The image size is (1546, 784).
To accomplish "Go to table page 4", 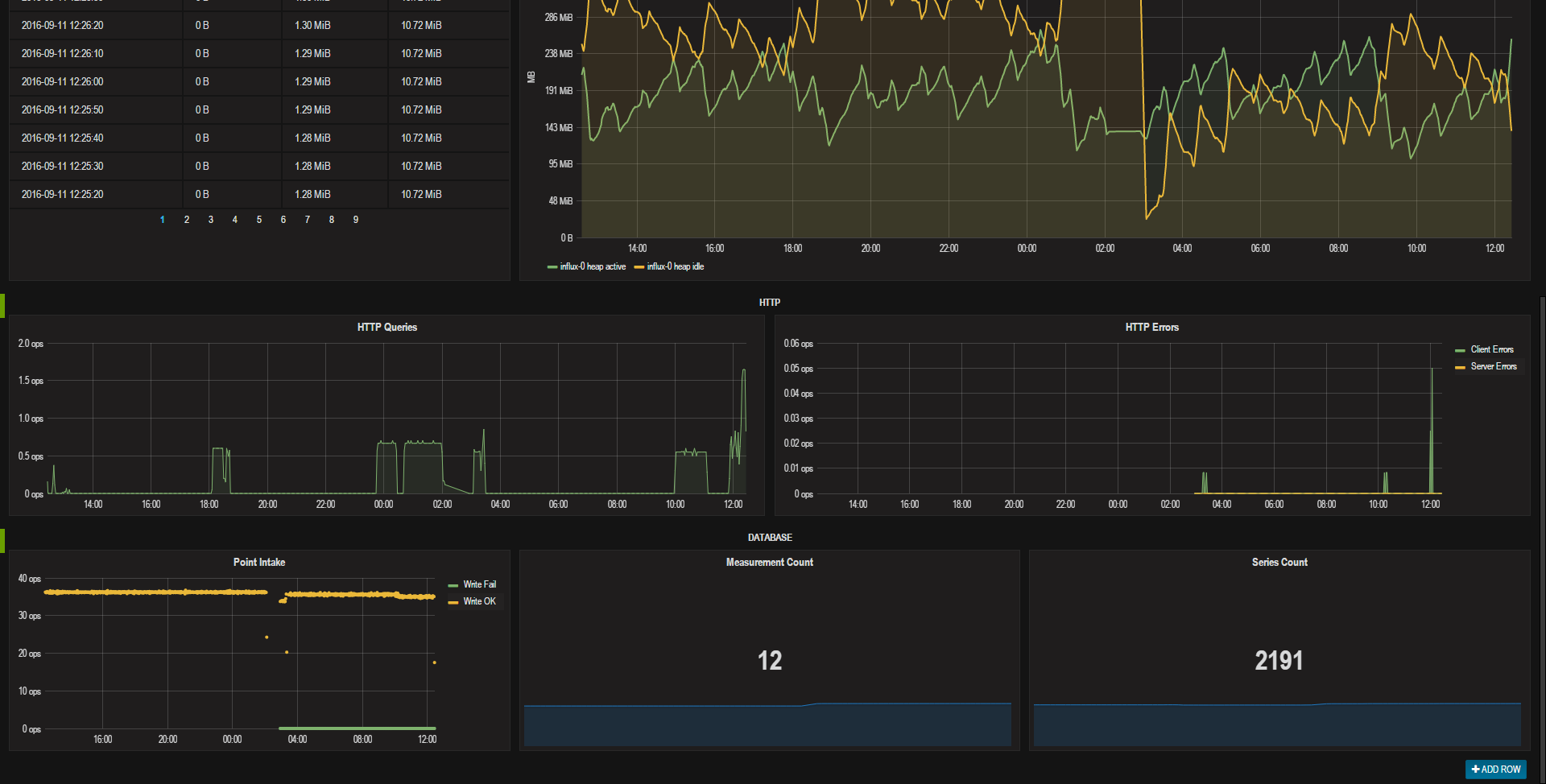I will [x=235, y=220].
